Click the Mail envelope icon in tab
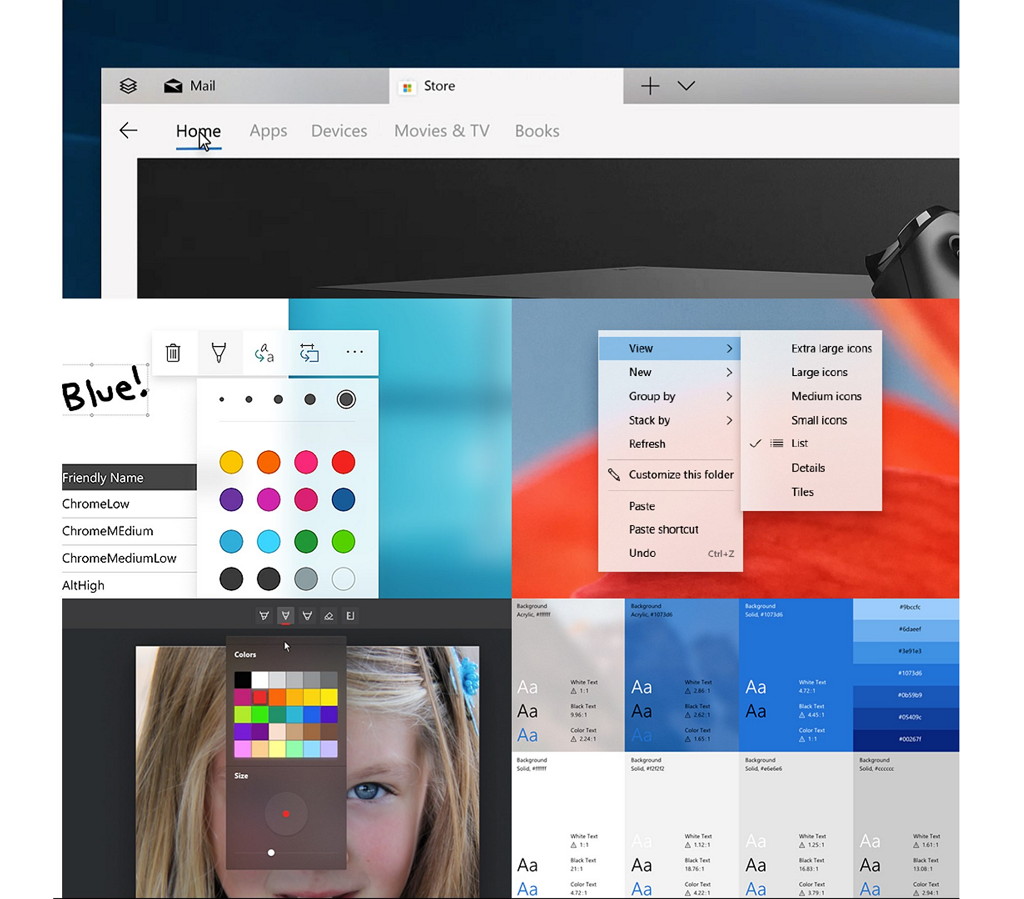Image resolution: width=1024 pixels, height=899 pixels. tap(173, 86)
